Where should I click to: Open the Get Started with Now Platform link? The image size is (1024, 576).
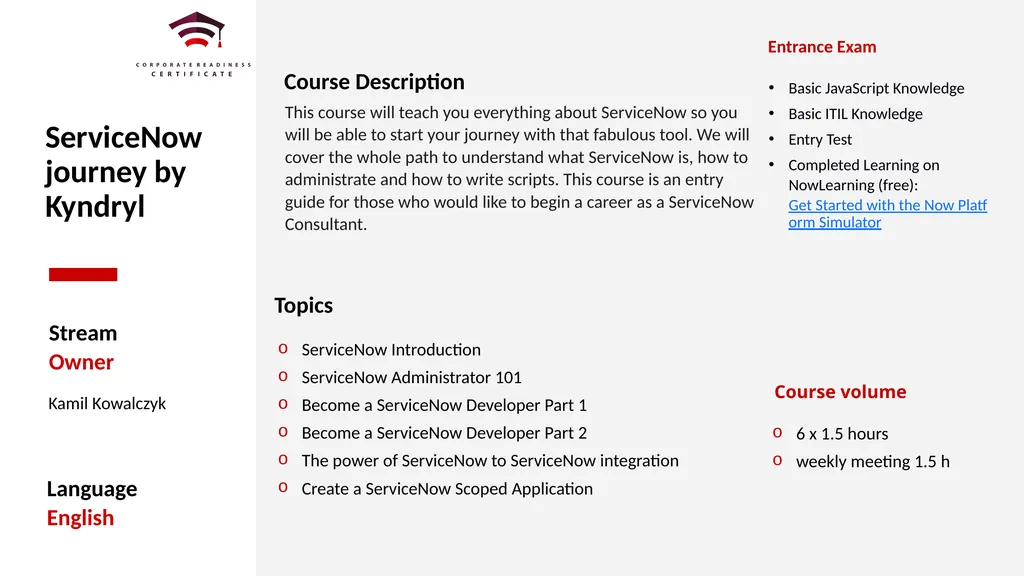coord(888,214)
